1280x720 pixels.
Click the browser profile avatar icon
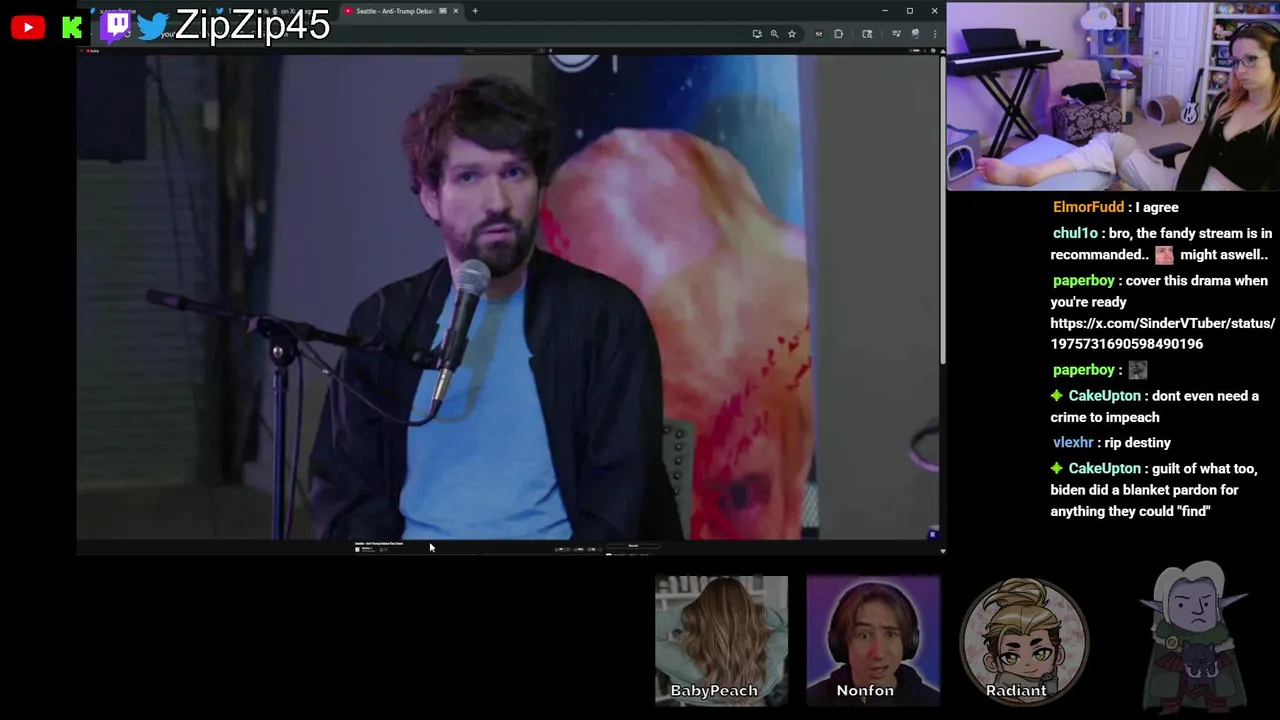(x=914, y=34)
